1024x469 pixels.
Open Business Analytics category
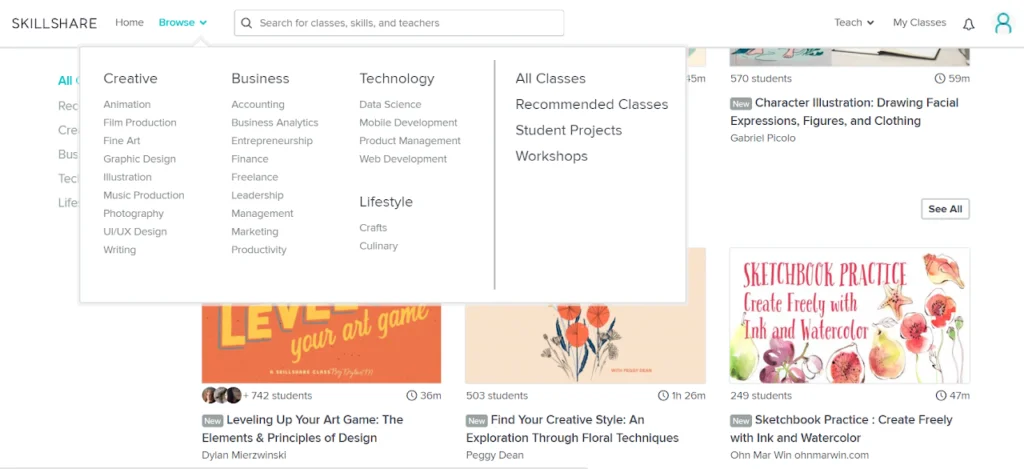[x=275, y=123]
